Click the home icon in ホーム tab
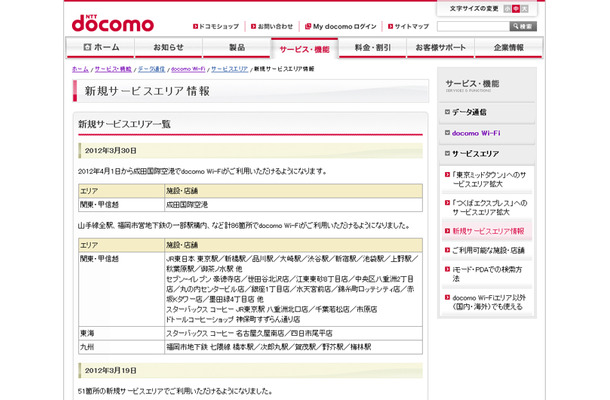Image resolution: width=610 pixels, height=400 pixels. (x=87, y=47)
